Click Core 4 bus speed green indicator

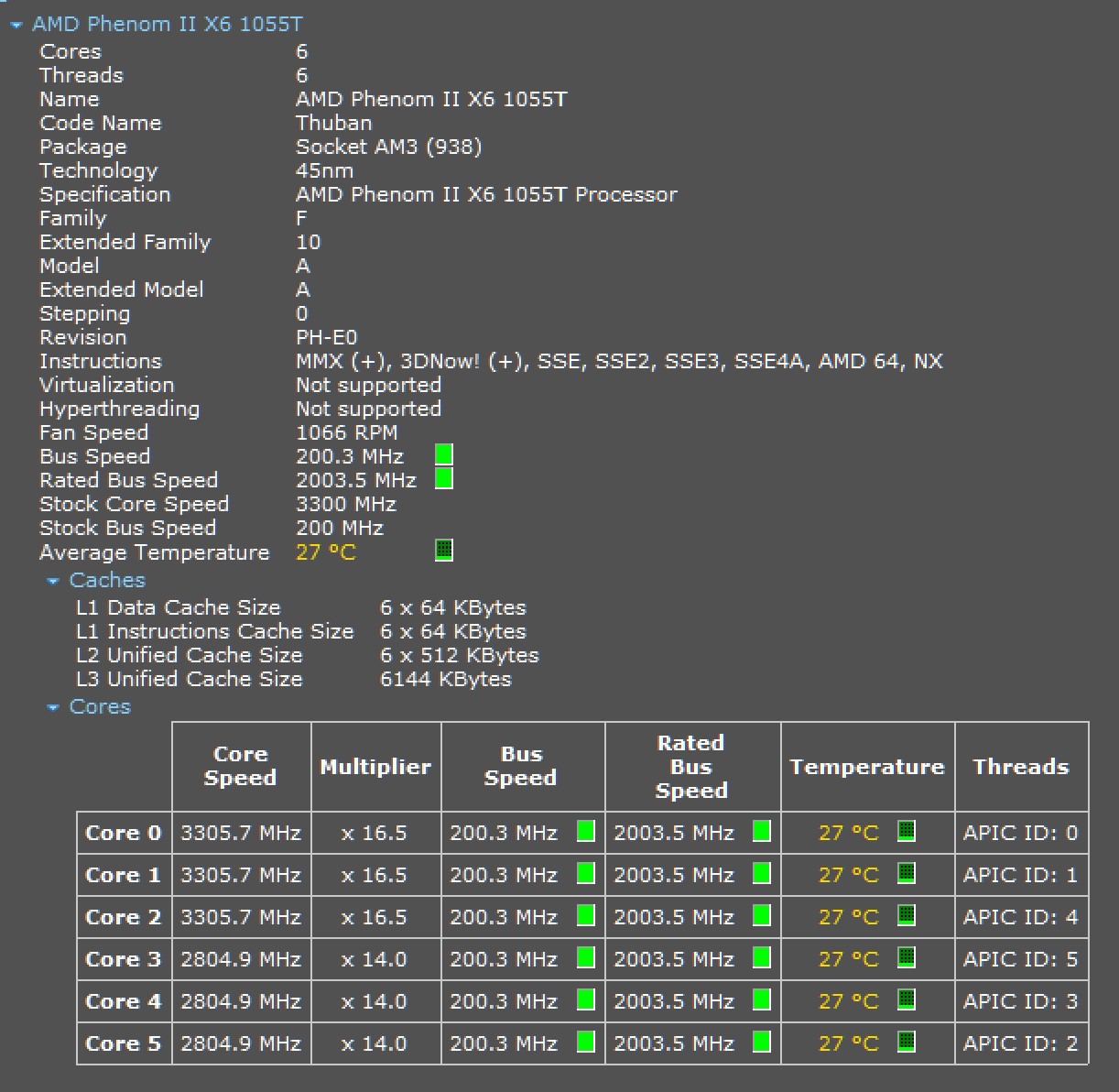pos(586,999)
